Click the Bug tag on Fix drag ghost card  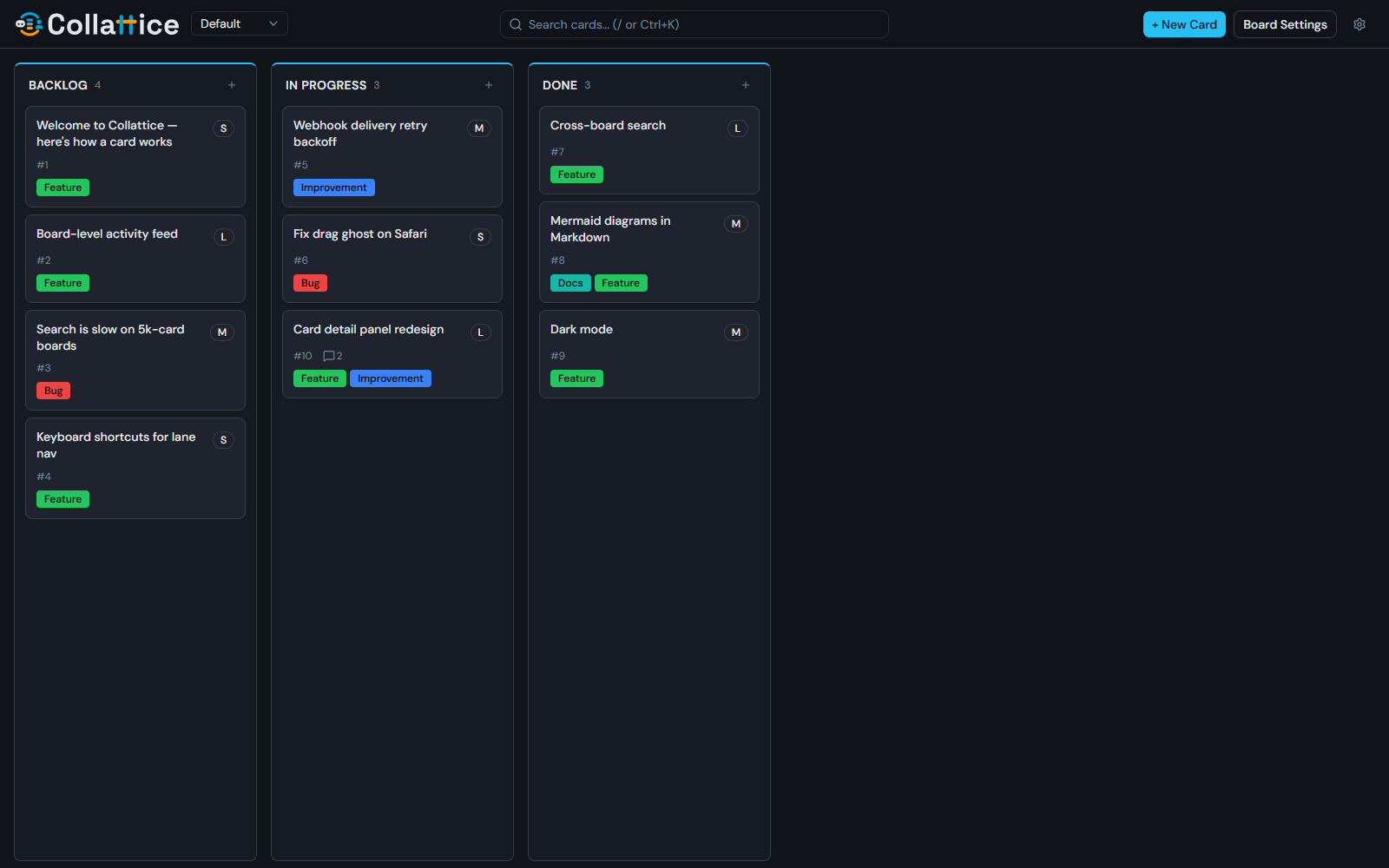[x=311, y=283]
